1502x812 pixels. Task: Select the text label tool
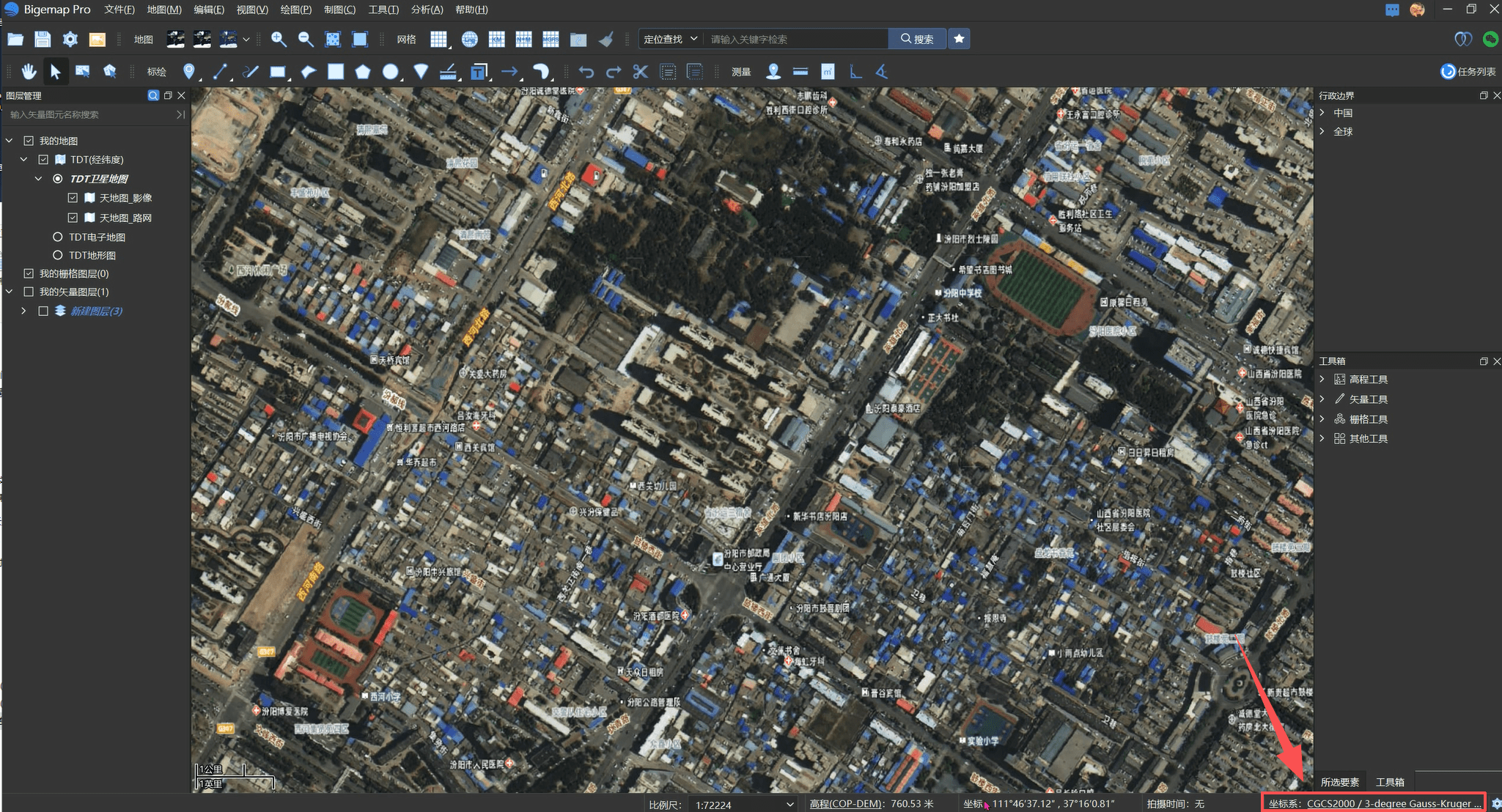479,72
